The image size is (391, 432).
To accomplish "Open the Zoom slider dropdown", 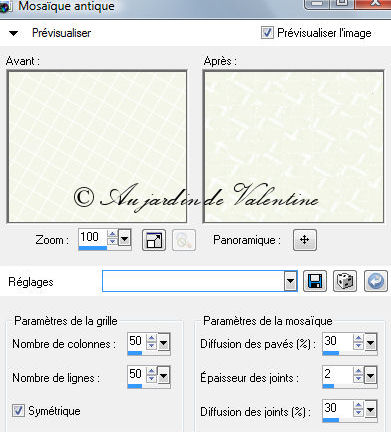I will (x=125, y=239).
